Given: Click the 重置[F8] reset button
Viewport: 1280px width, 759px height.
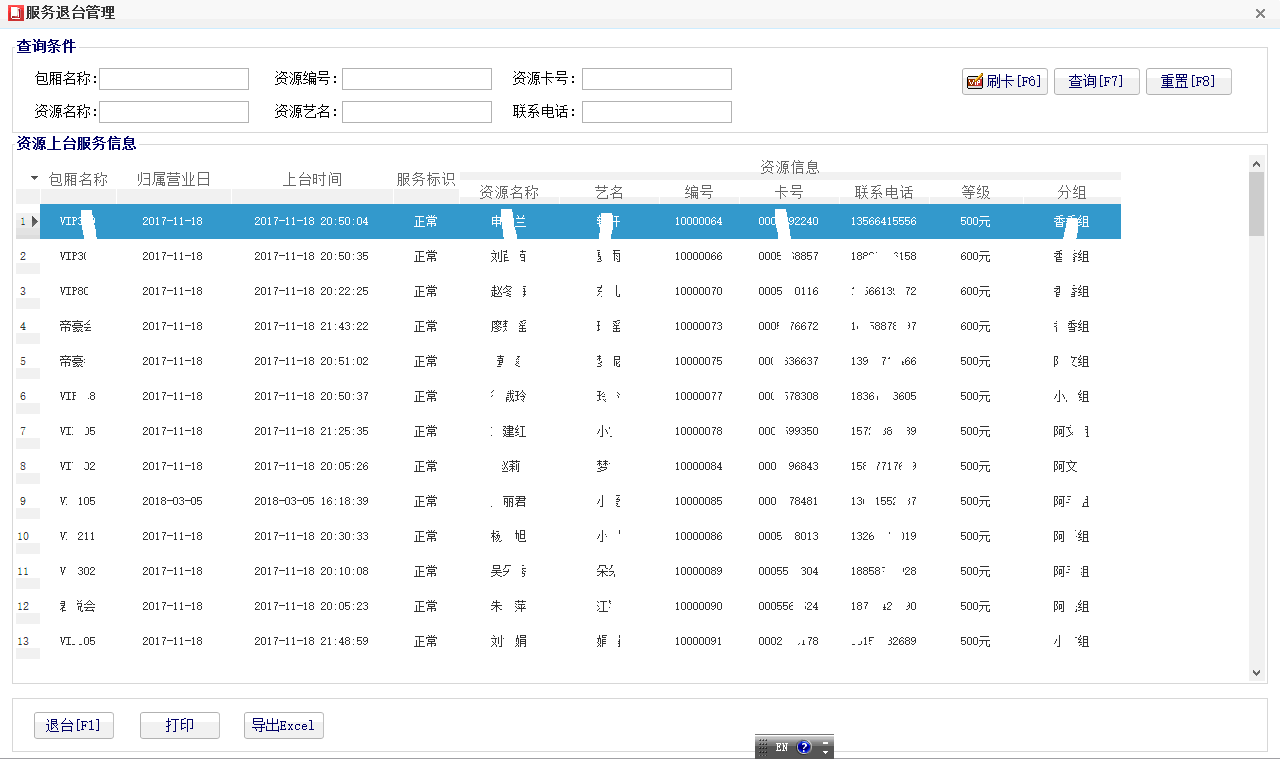Looking at the screenshot, I should (1189, 82).
